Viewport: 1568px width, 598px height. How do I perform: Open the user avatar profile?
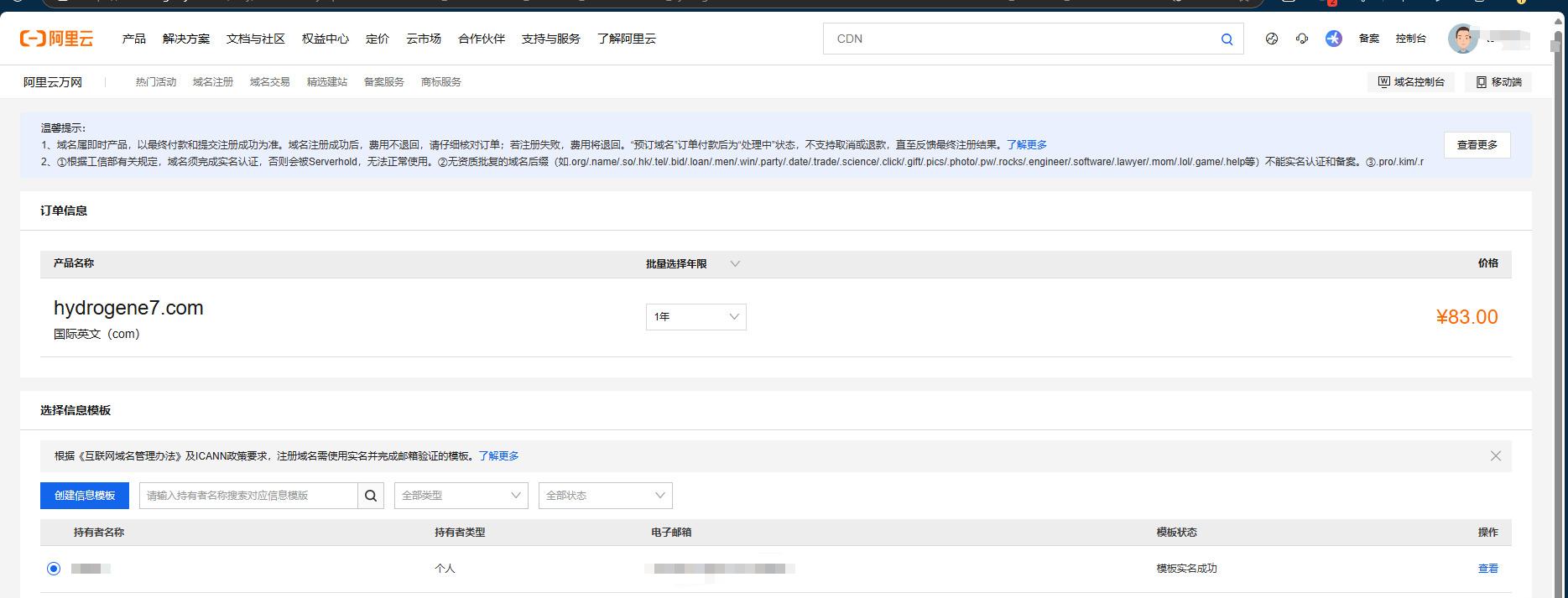point(1463,39)
